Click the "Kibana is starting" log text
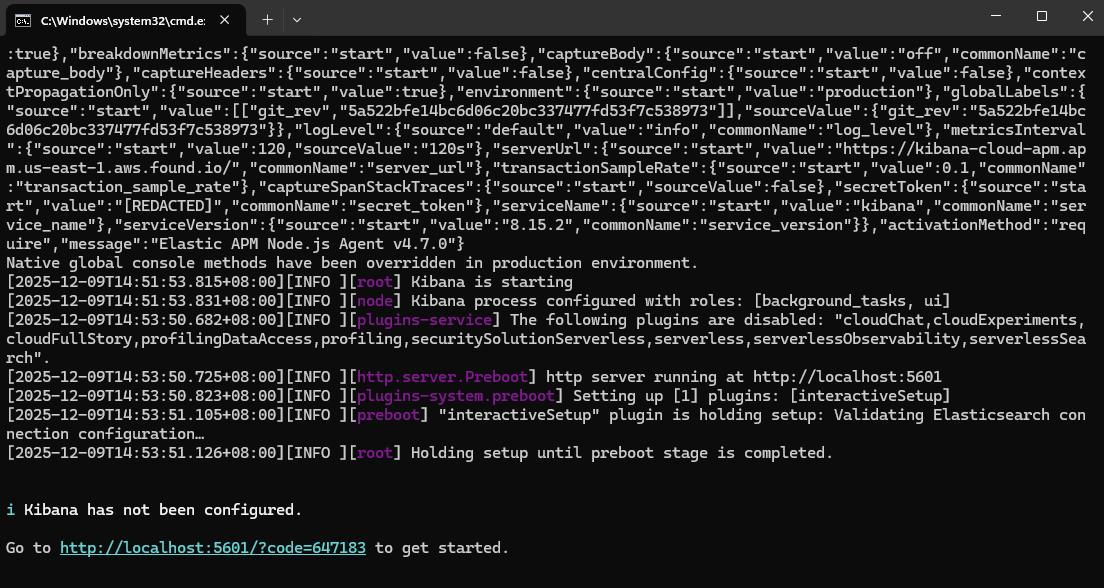 point(491,282)
